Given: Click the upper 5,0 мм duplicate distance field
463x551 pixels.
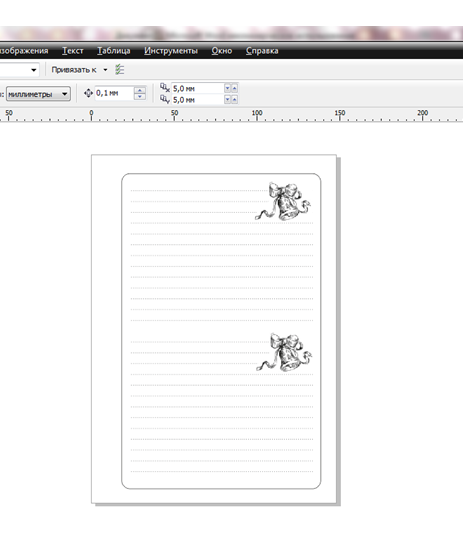Looking at the screenshot, I should 197,88.
